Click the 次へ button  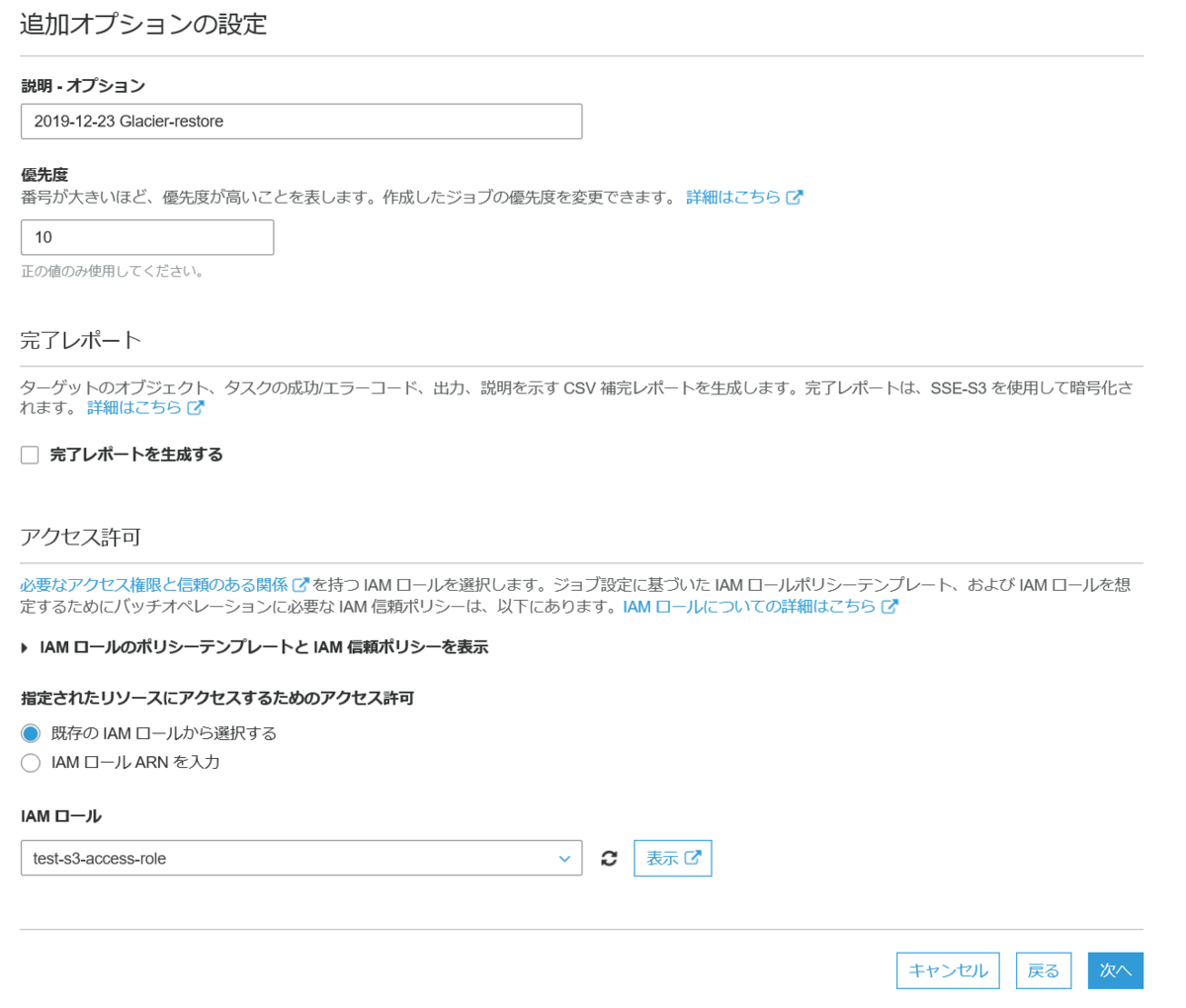point(1115,970)
